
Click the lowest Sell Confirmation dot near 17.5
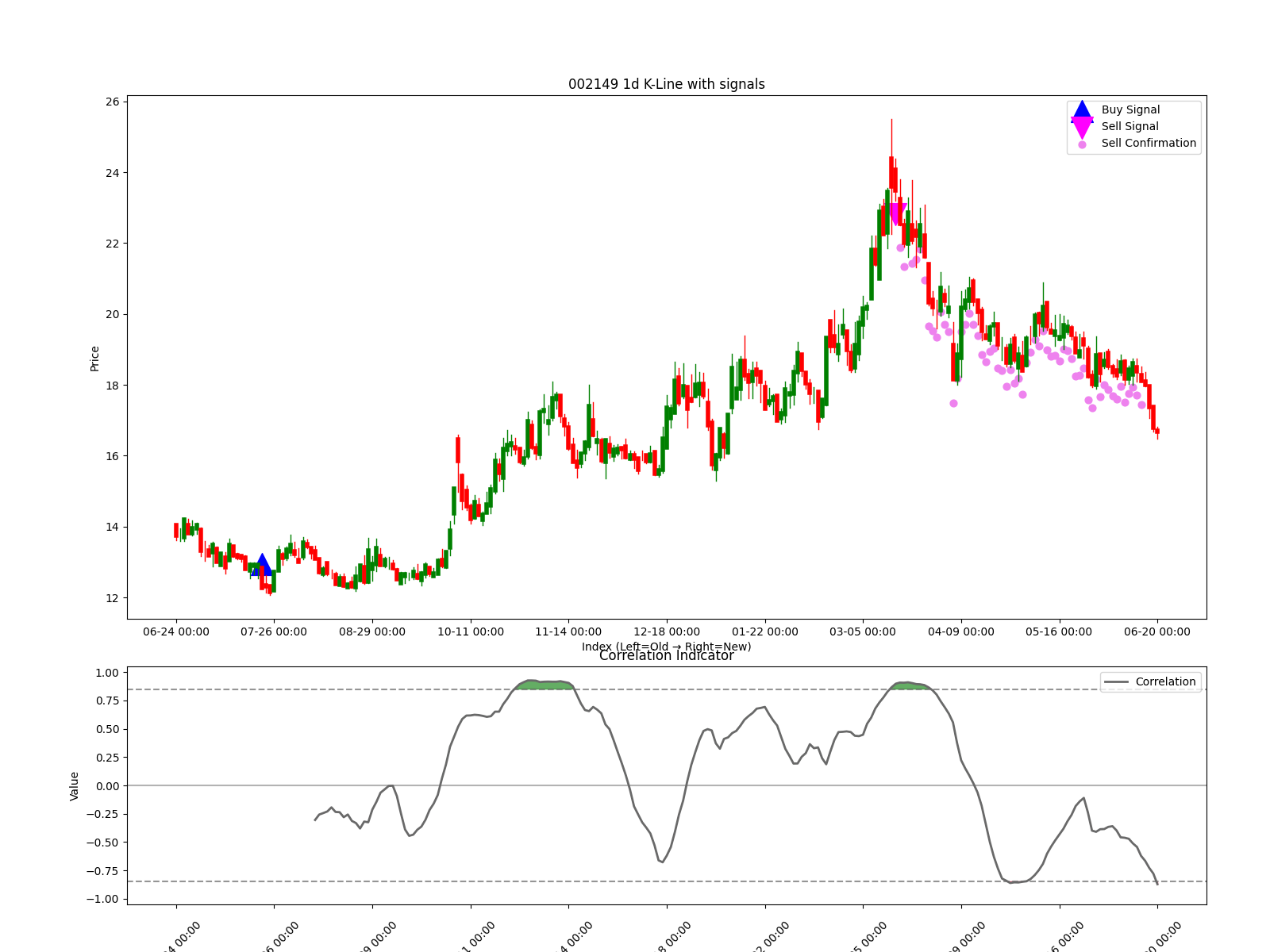[x=953, y=403]
